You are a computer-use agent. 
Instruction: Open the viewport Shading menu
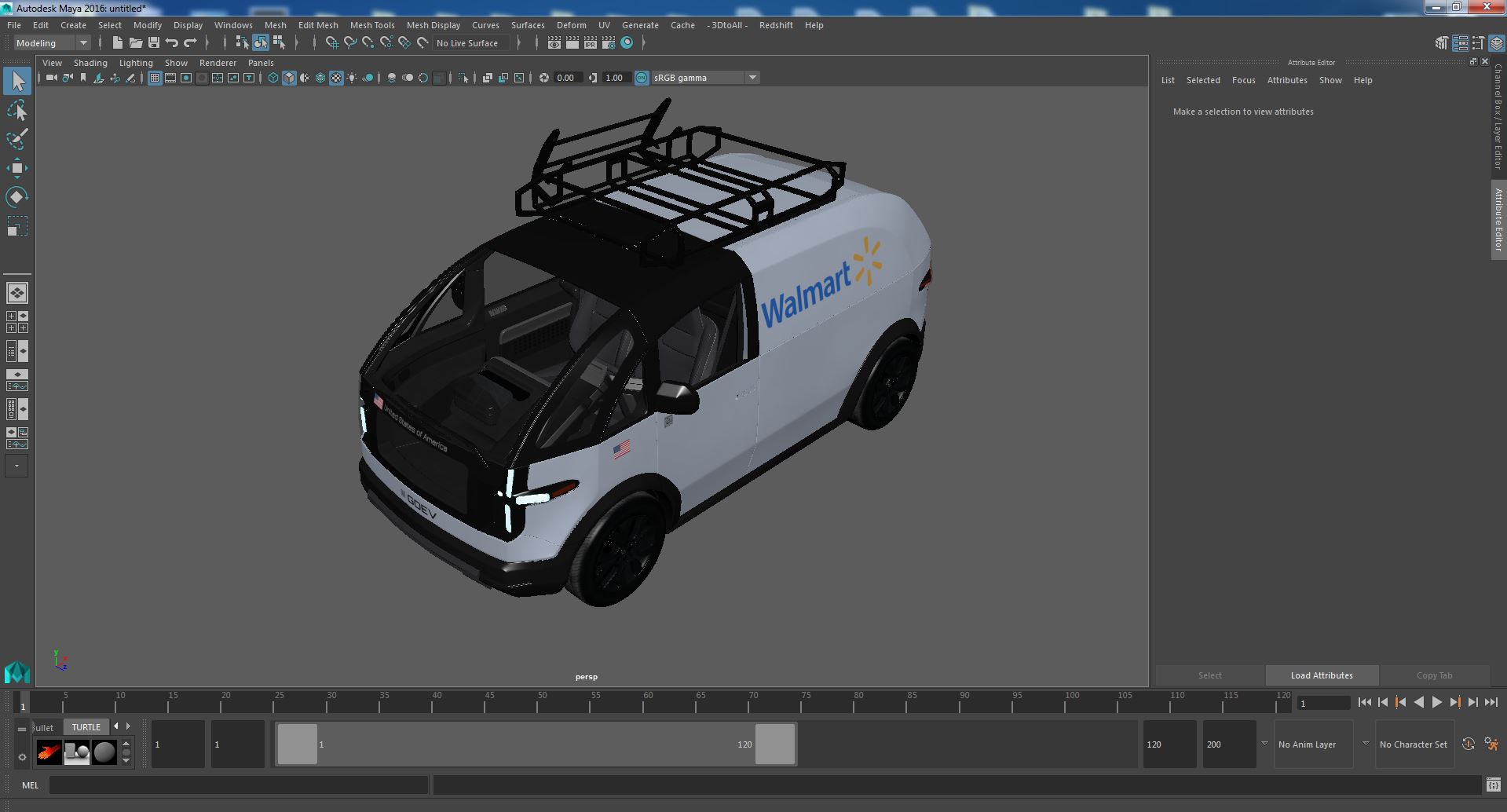tap(90, 63)
